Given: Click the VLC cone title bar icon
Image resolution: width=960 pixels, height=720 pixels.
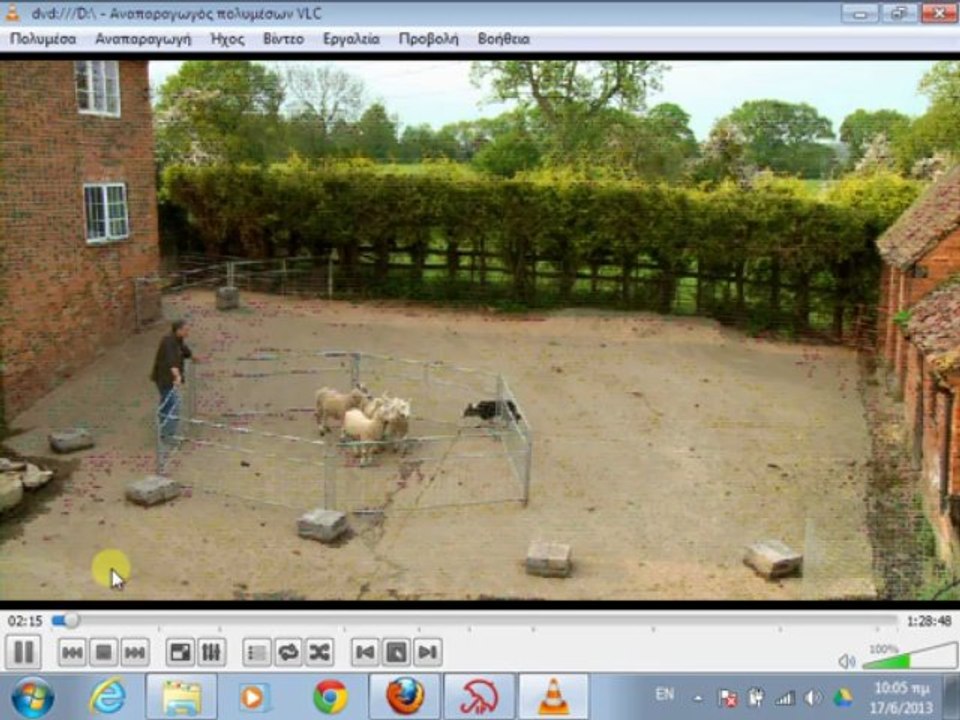Looking at the screenshot, I should (x=12, y=12).
